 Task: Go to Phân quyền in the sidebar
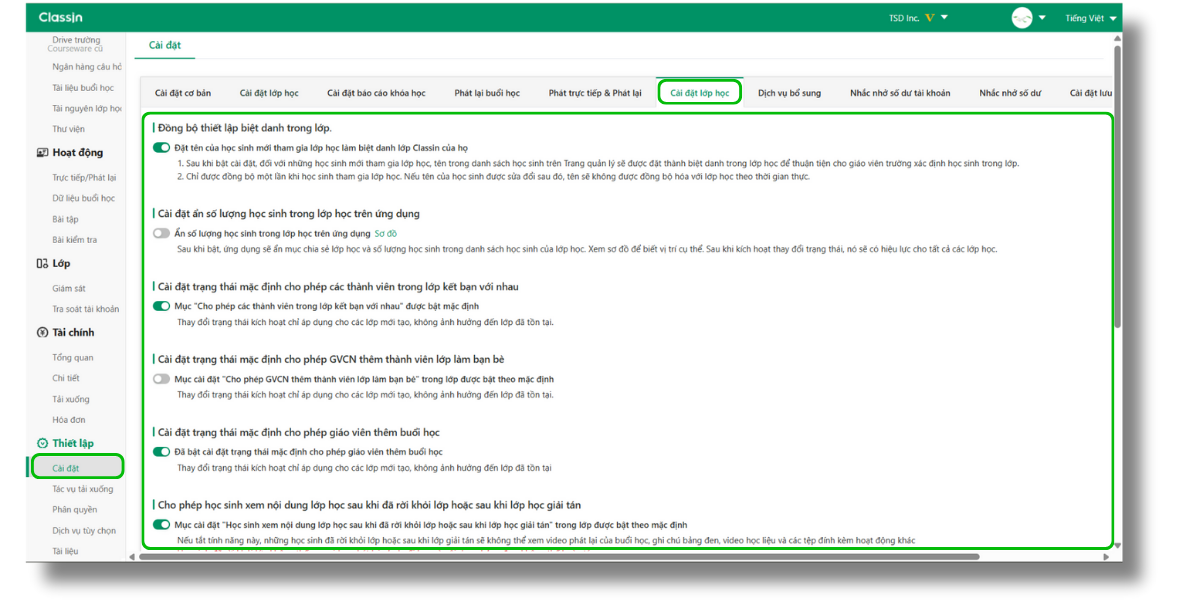pos(74,510)
